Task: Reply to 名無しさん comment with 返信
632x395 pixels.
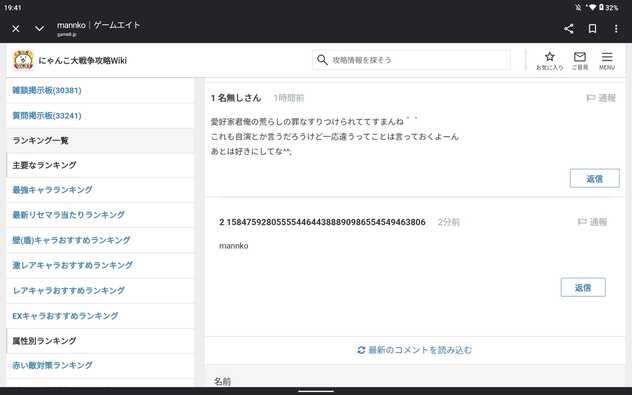Action: pyautogui.click(x=595, y=179)
